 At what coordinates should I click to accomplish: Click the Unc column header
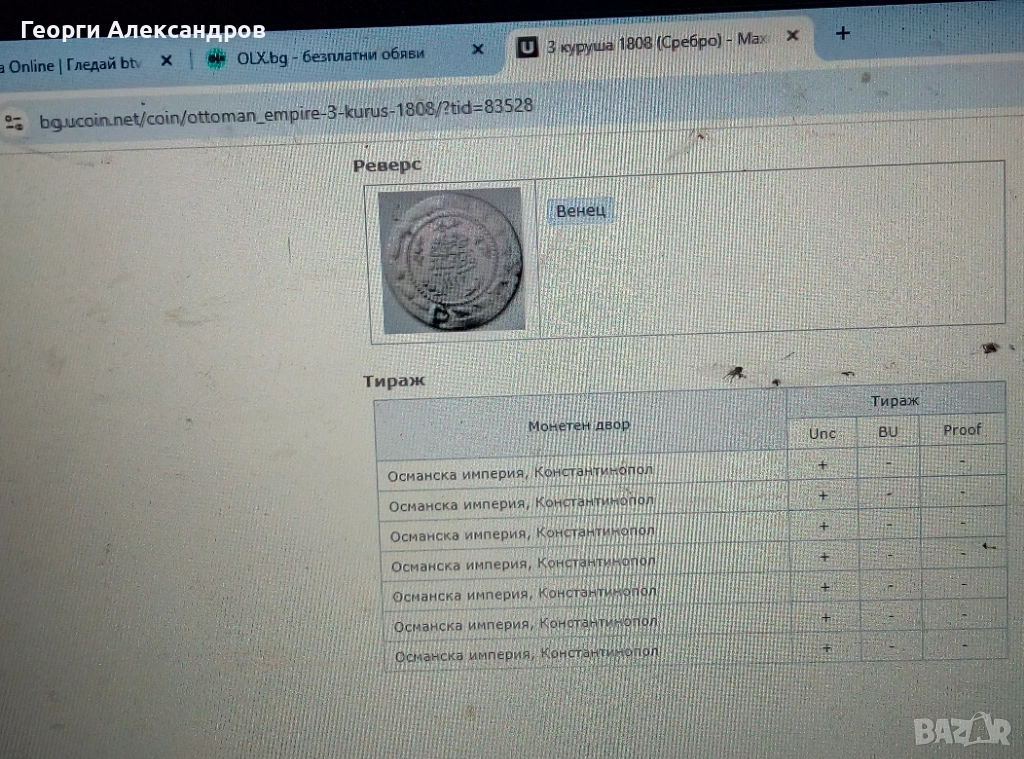click(822, 433)
